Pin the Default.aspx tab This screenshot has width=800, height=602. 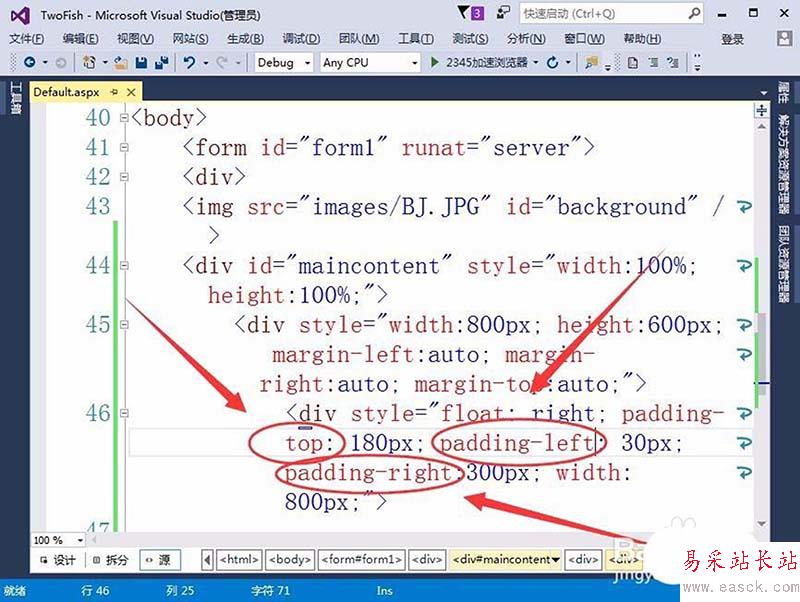(114, 92)
